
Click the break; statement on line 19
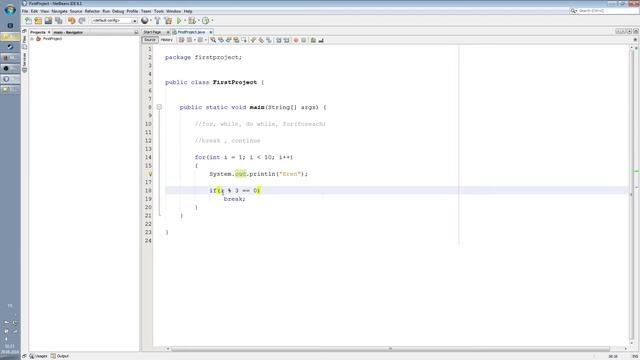[x=235, y=199]
